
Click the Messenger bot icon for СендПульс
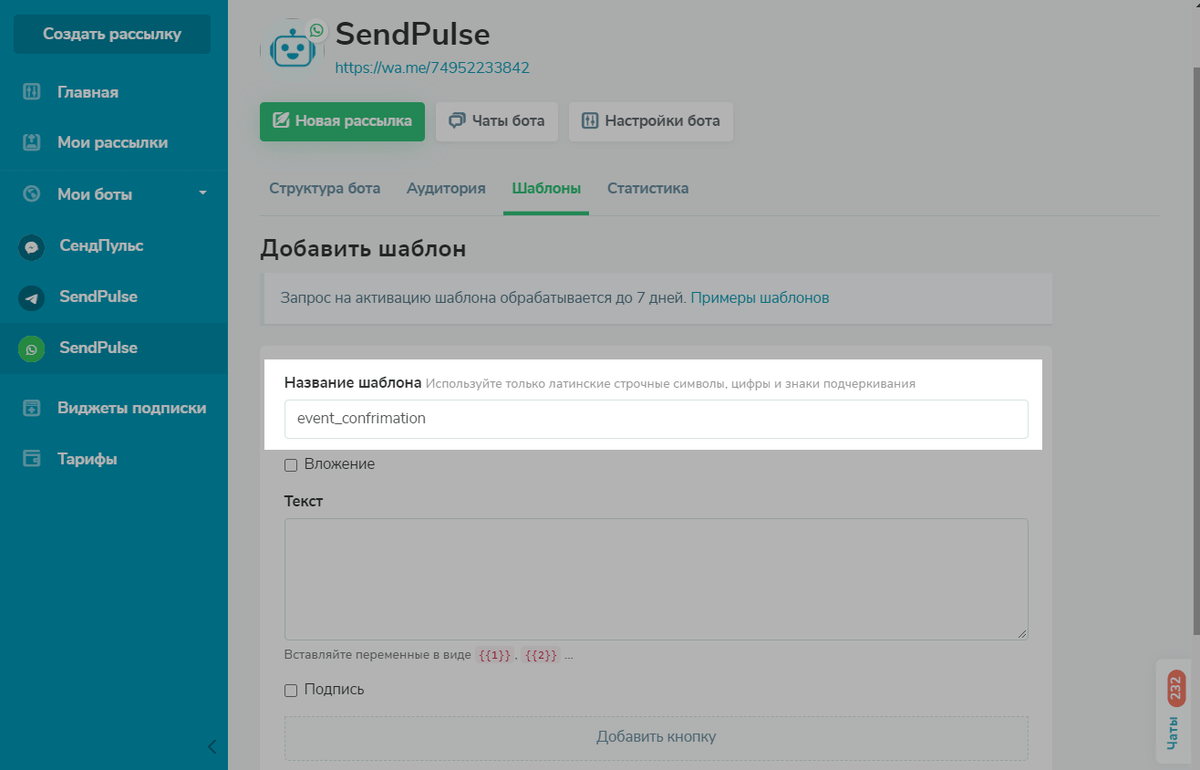(32, 246)
